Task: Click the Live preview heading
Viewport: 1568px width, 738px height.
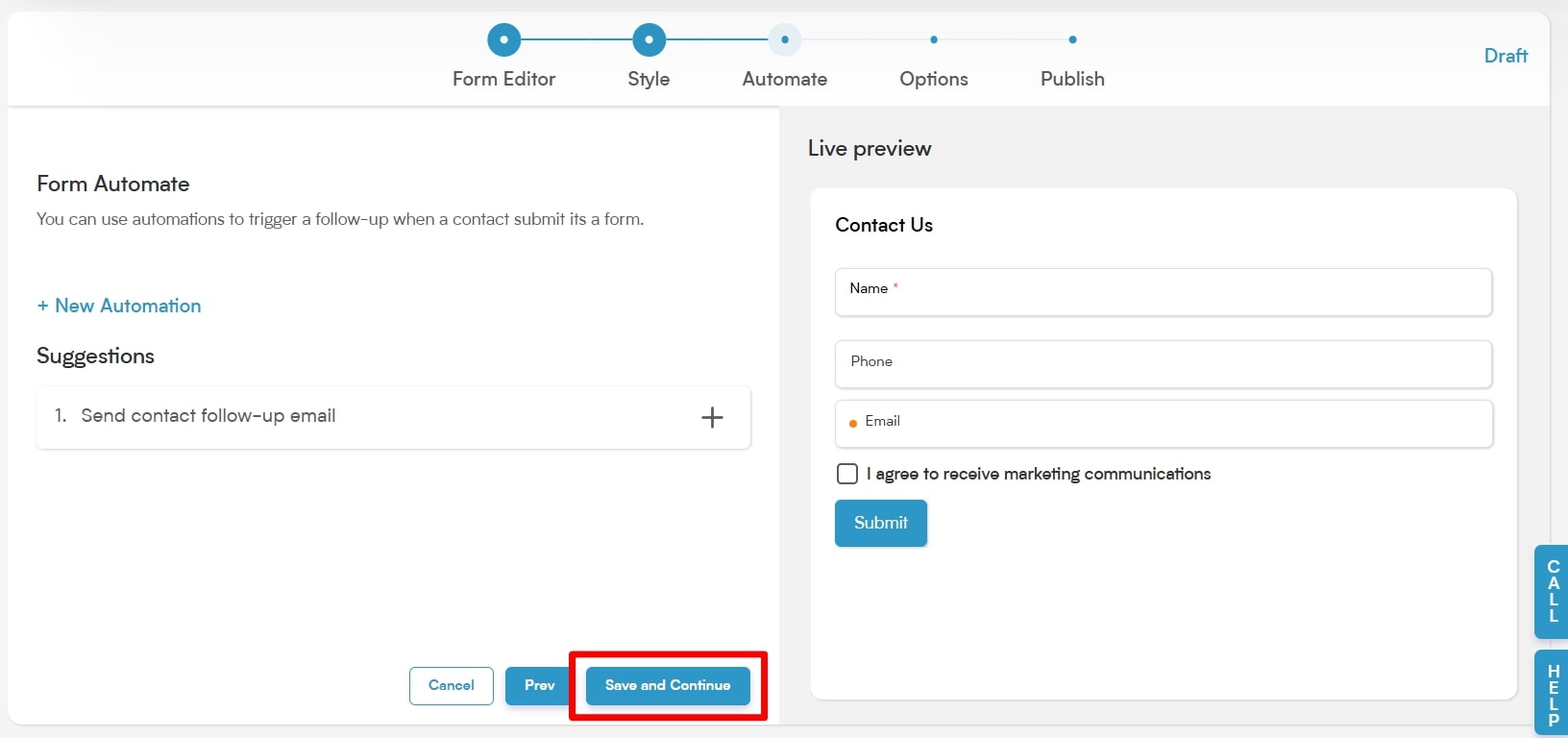Action: coord(870,148)
